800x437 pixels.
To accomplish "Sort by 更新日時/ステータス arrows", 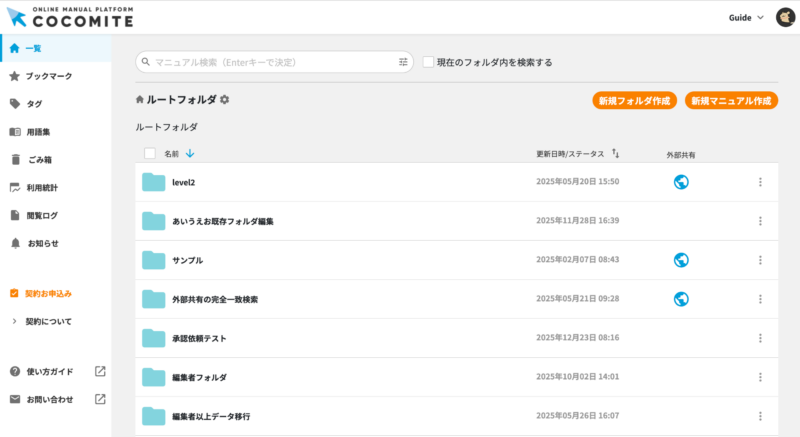I will pyautogui.click(x=616, y=153).
